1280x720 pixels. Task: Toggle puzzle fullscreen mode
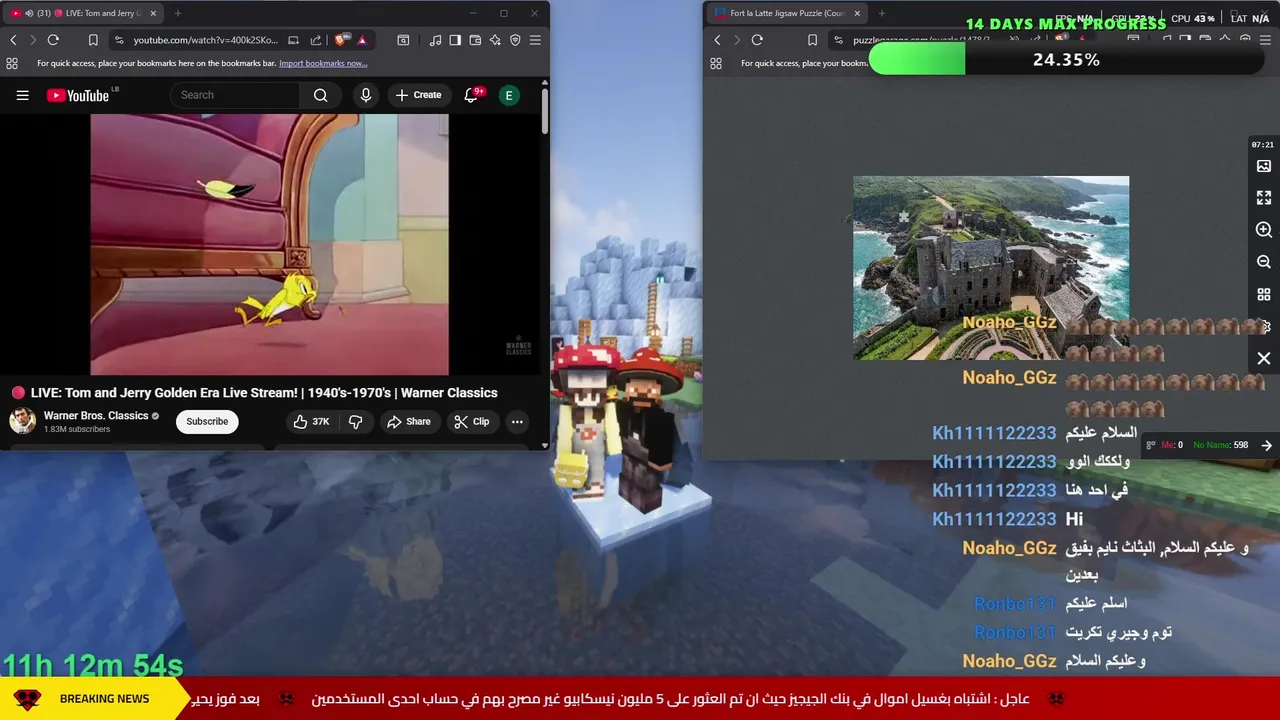click(1264, 198)
